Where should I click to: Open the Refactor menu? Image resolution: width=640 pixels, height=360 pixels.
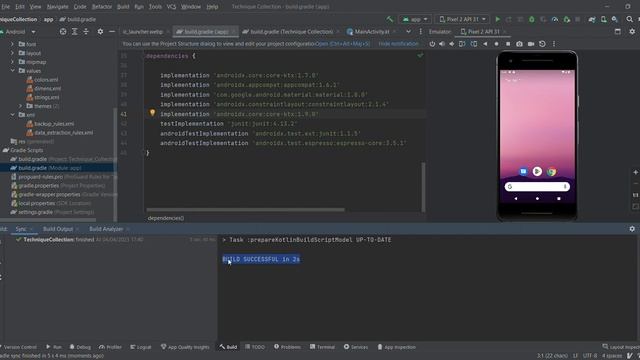pos(102,7)
